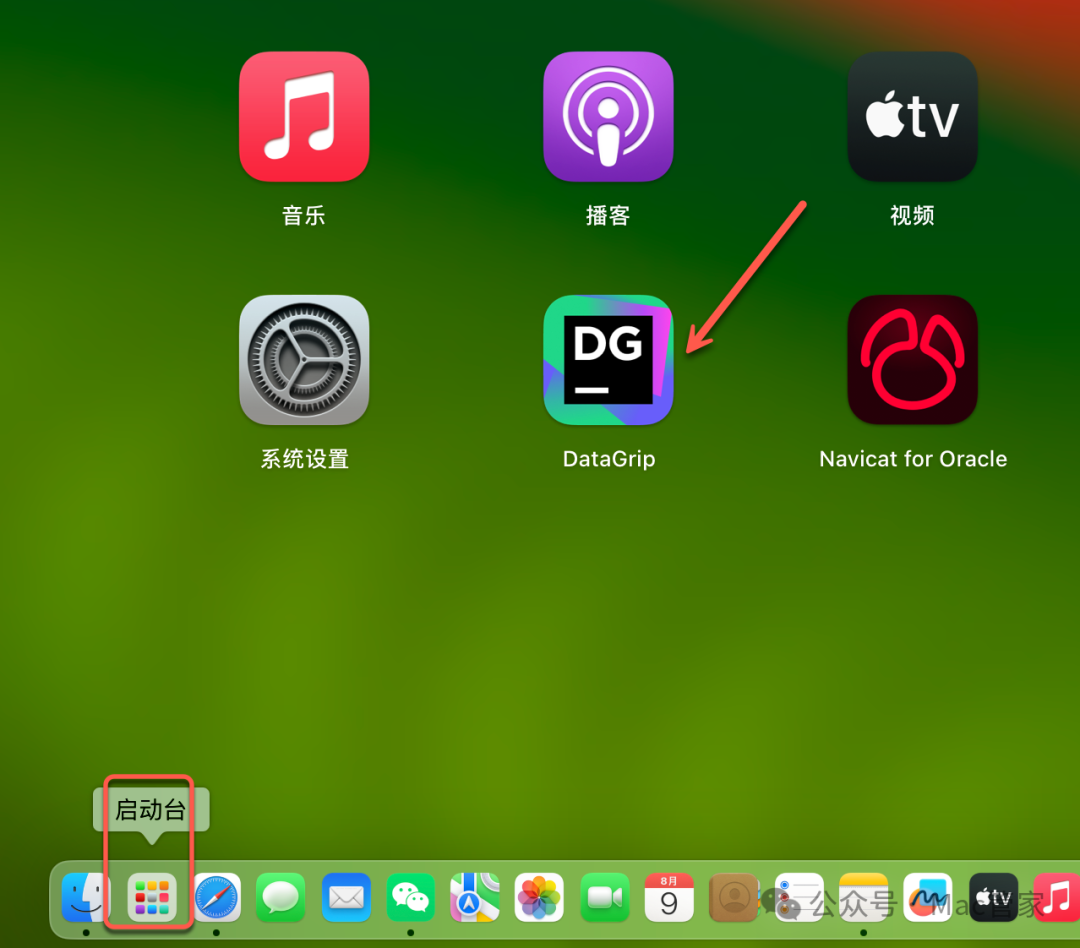Open Contacts from the Dock
The image size is (1080, 948).
[x=733, y=897]
